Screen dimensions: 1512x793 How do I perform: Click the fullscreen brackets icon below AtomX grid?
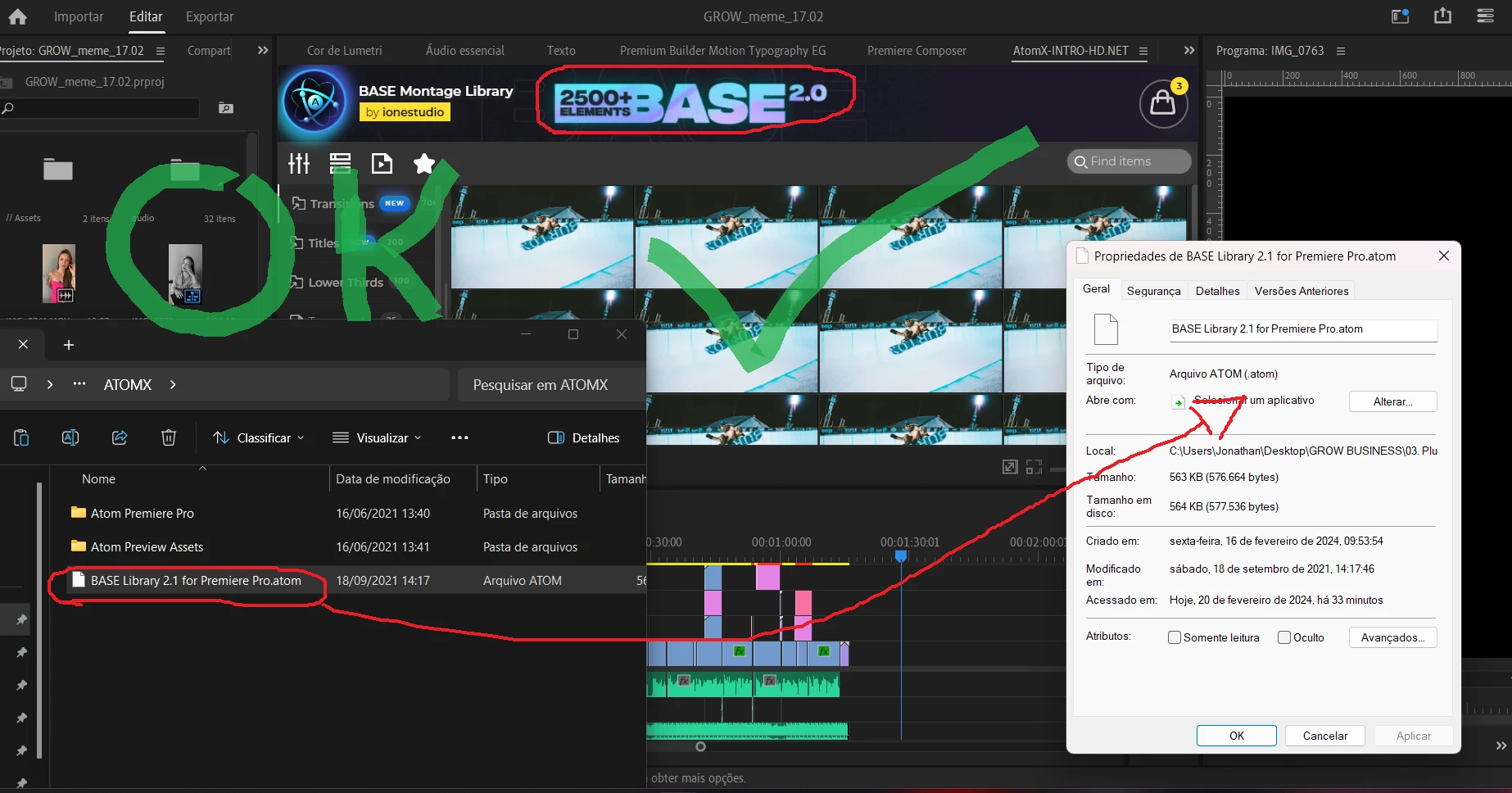pyautogui.click(x=1034, y=467)
